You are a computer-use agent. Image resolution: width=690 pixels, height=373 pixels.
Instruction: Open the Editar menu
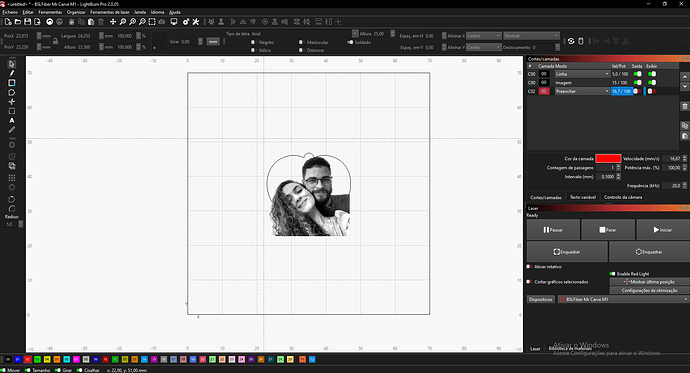(28, 12)
